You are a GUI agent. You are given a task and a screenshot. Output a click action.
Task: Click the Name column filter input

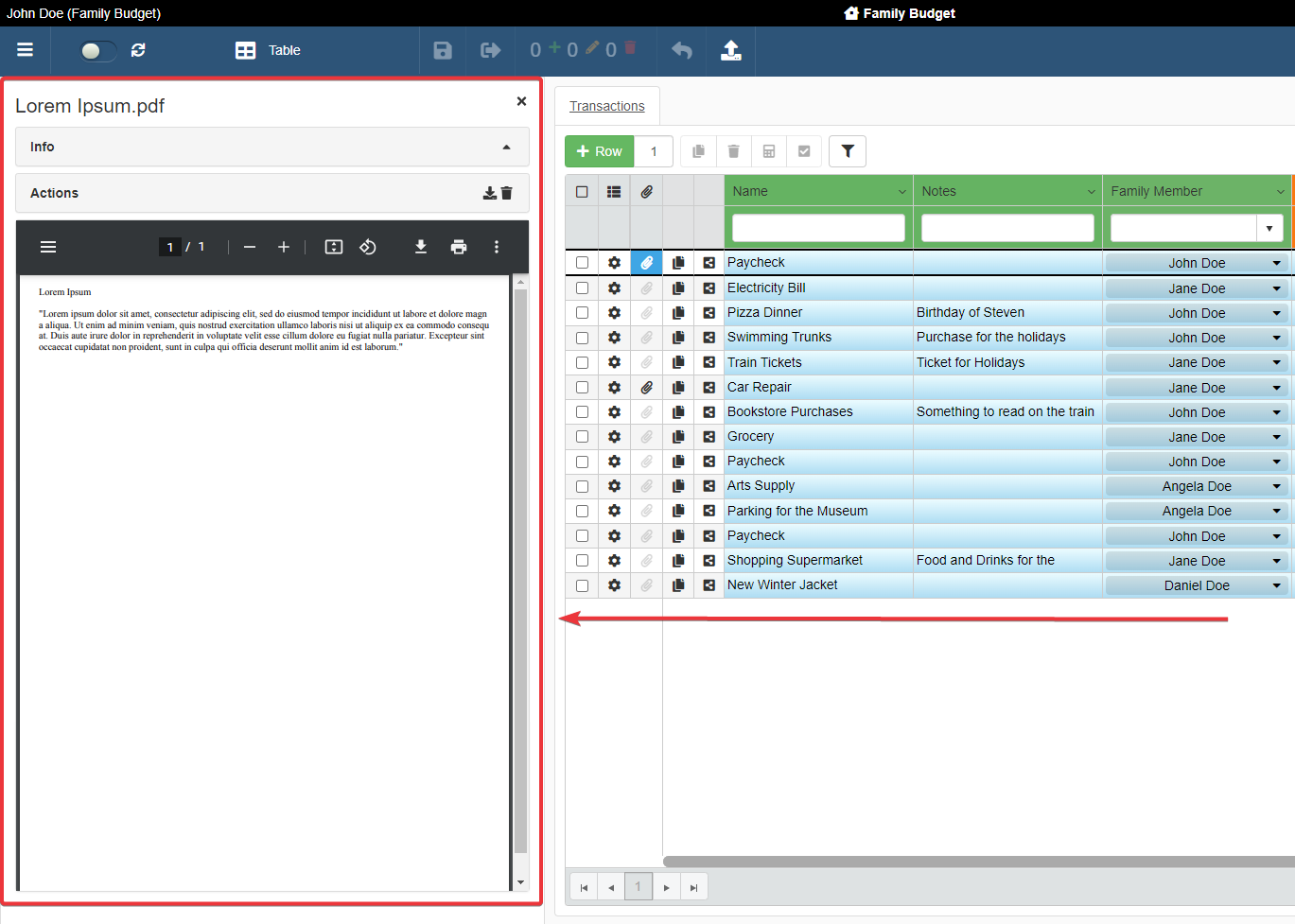coord(818,228)
